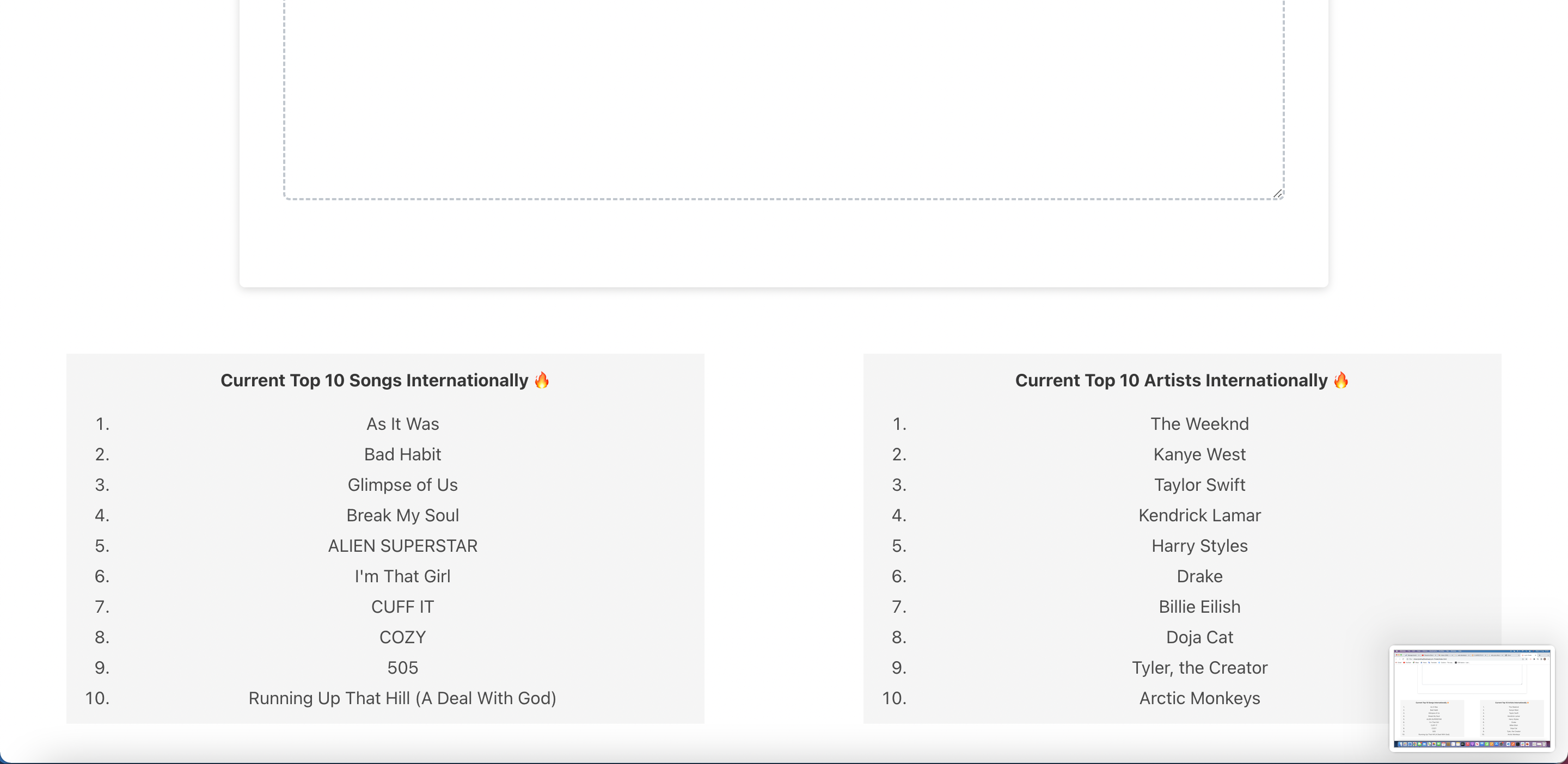Open the screenshot preview thumbnail

coord(1473,700)
